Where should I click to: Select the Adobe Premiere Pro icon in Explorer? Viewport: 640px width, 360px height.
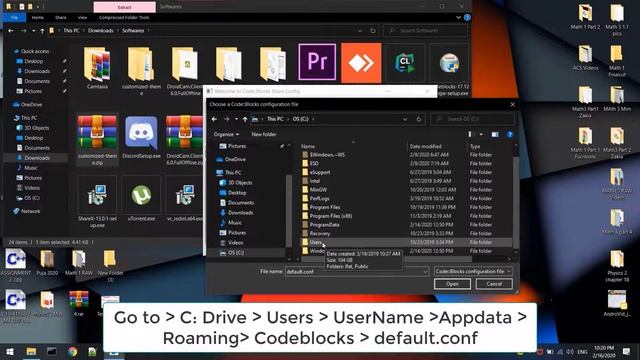[317, 62]
